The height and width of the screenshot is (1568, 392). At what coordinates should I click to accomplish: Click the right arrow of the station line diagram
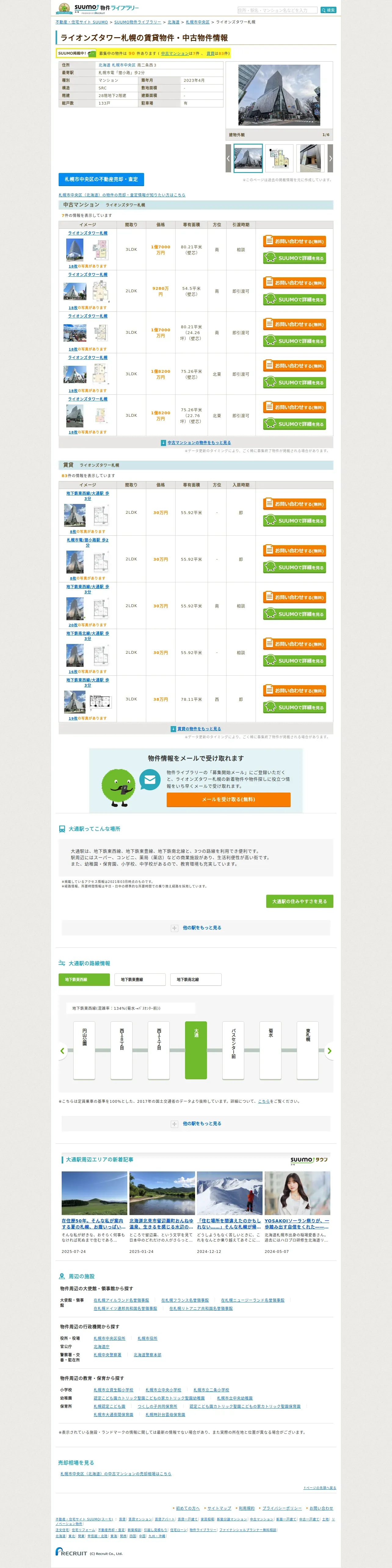click(x=329, y=1051)
